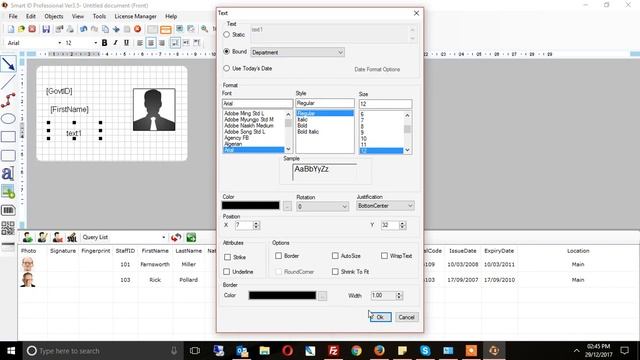
Task: Select Use Today's Date radio button
Action: 227,69
